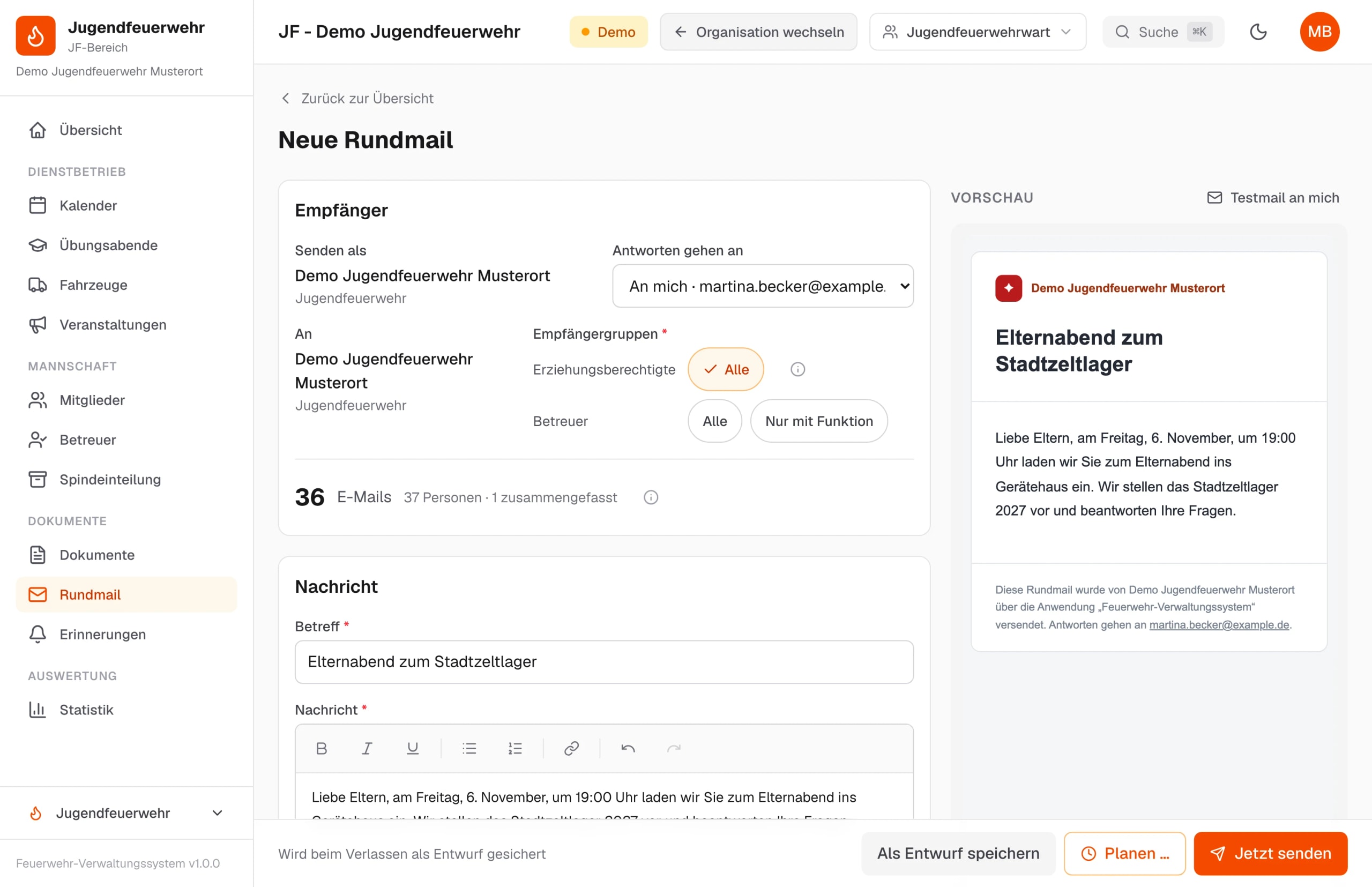Click into the Betreff input field
Image resolution: width=1372 pixels, height=887 pixels.
pyautogui.click(x=603, y=662)
